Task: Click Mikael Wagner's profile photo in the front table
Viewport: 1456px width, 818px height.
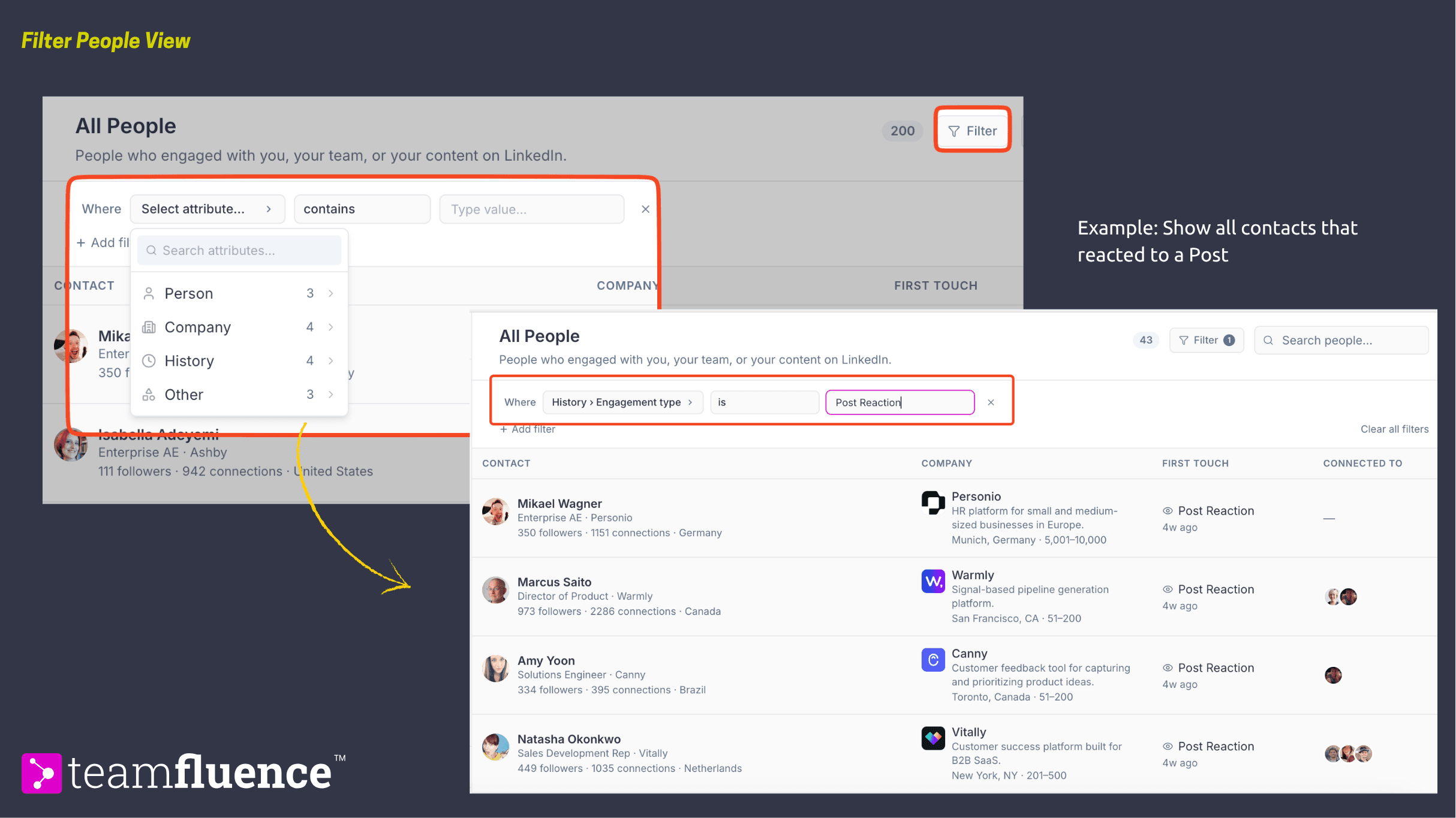Action: [x=495, y=512]
